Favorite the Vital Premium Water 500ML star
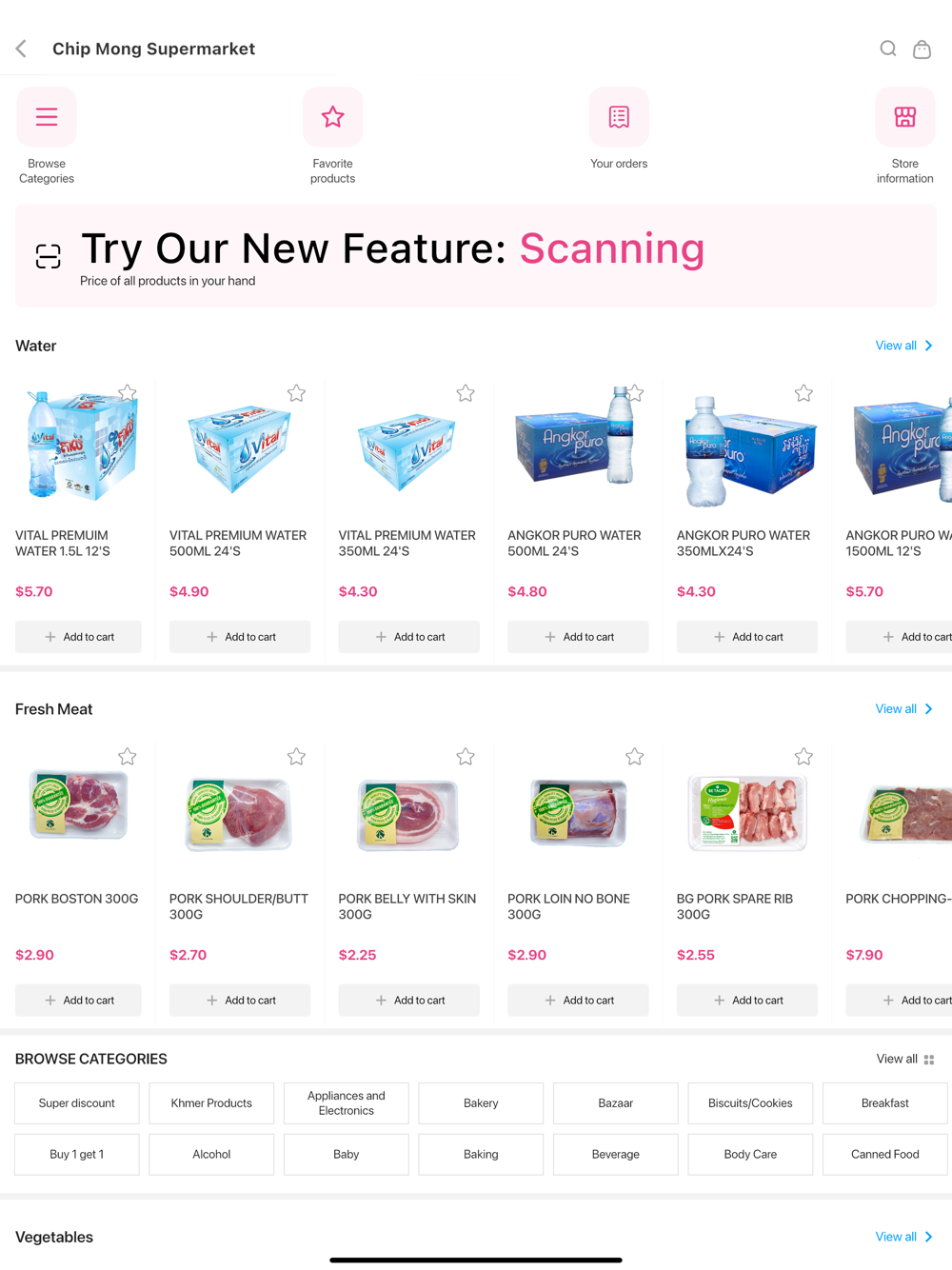This screenshot has width=952, height=1270. (x=296, y=393)
